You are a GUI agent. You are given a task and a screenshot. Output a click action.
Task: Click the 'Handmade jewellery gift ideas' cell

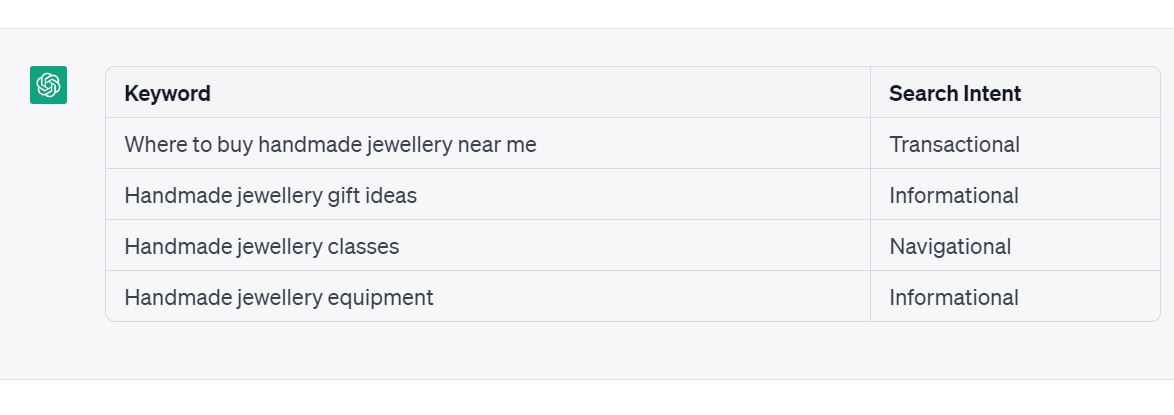pos(487,195)
